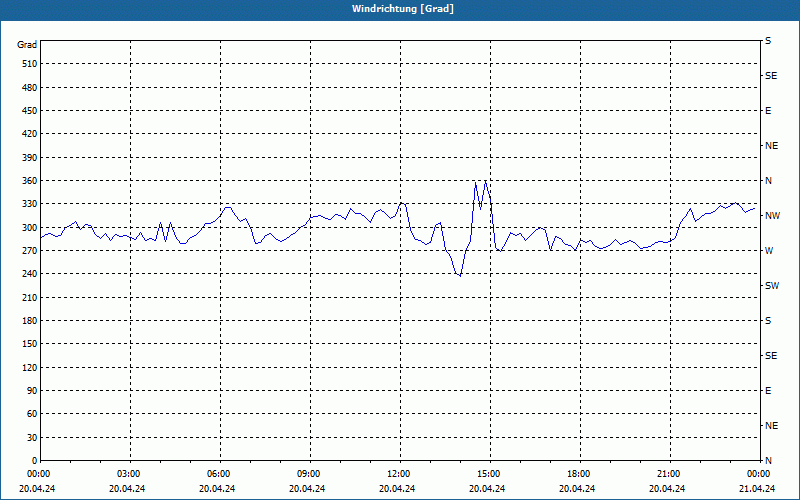800x500 pixels.
Task: Select the 21.04.24 date label
Action: point(757,489)
